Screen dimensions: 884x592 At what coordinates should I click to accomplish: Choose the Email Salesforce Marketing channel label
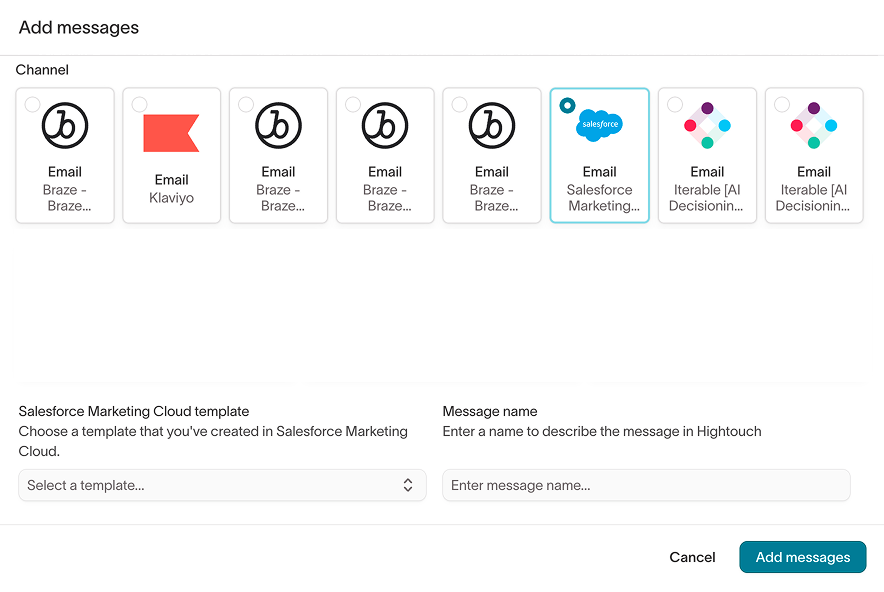click(600, 189)
